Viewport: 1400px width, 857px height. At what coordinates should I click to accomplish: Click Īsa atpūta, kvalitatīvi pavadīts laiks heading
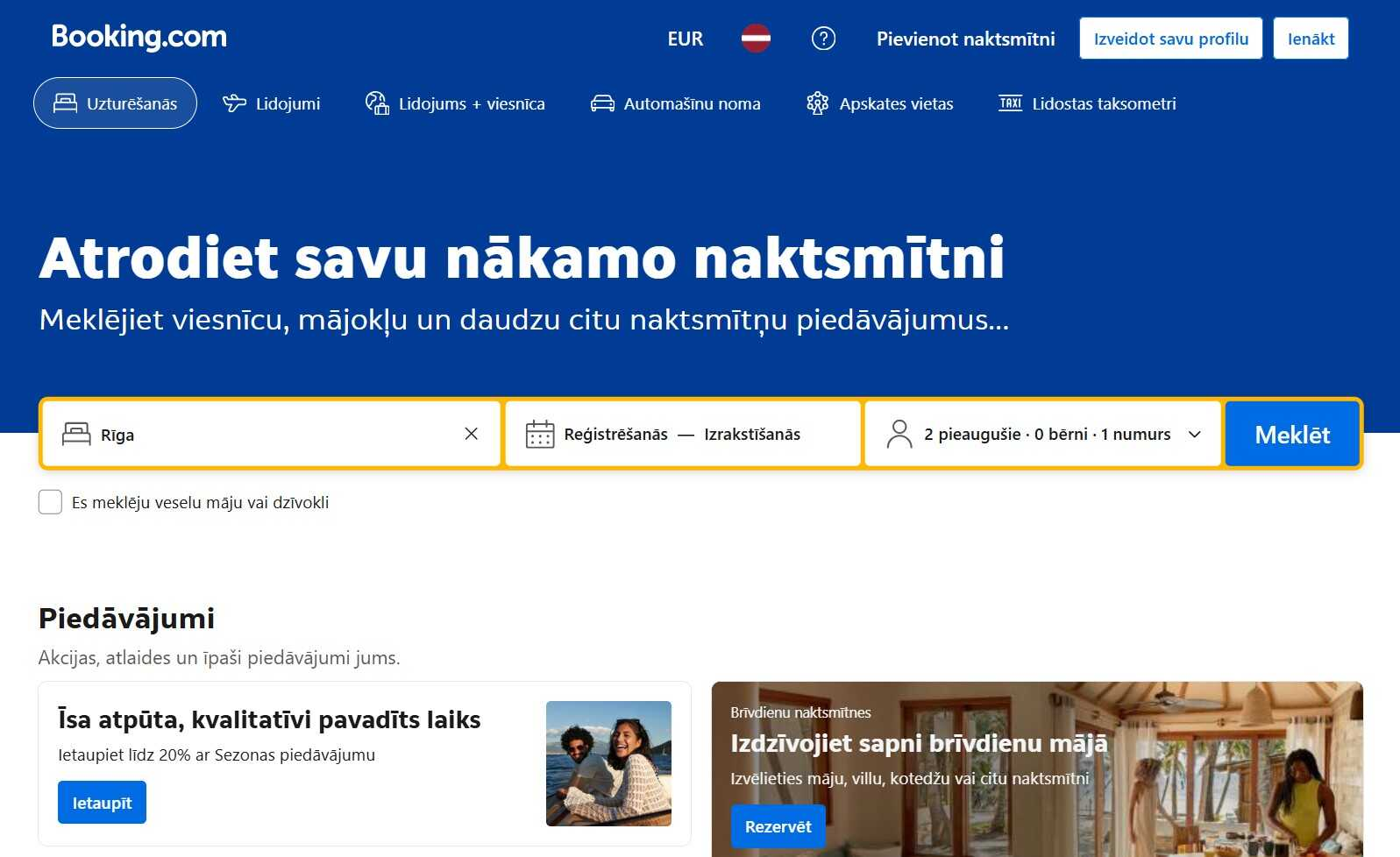coord(269,719)
